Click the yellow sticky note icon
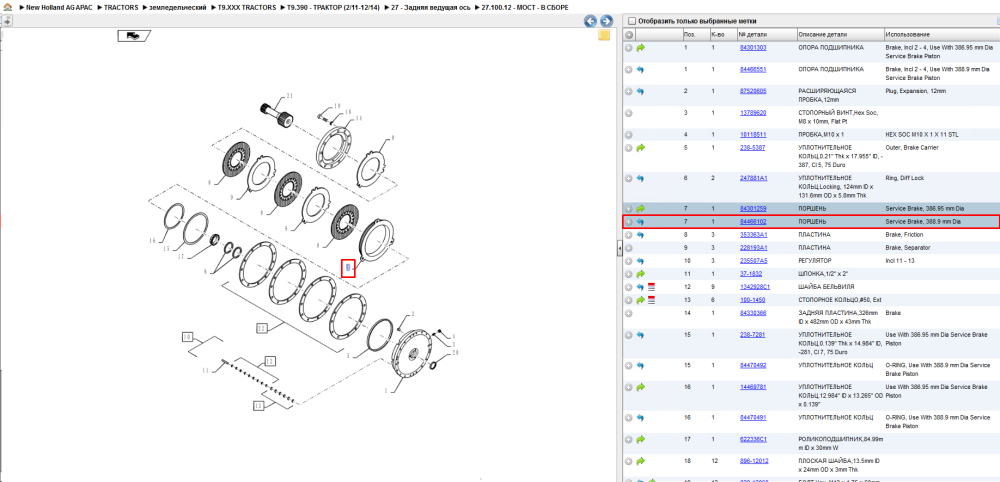The width and height of the screenshot is (1000, 482). click(603, 35)
